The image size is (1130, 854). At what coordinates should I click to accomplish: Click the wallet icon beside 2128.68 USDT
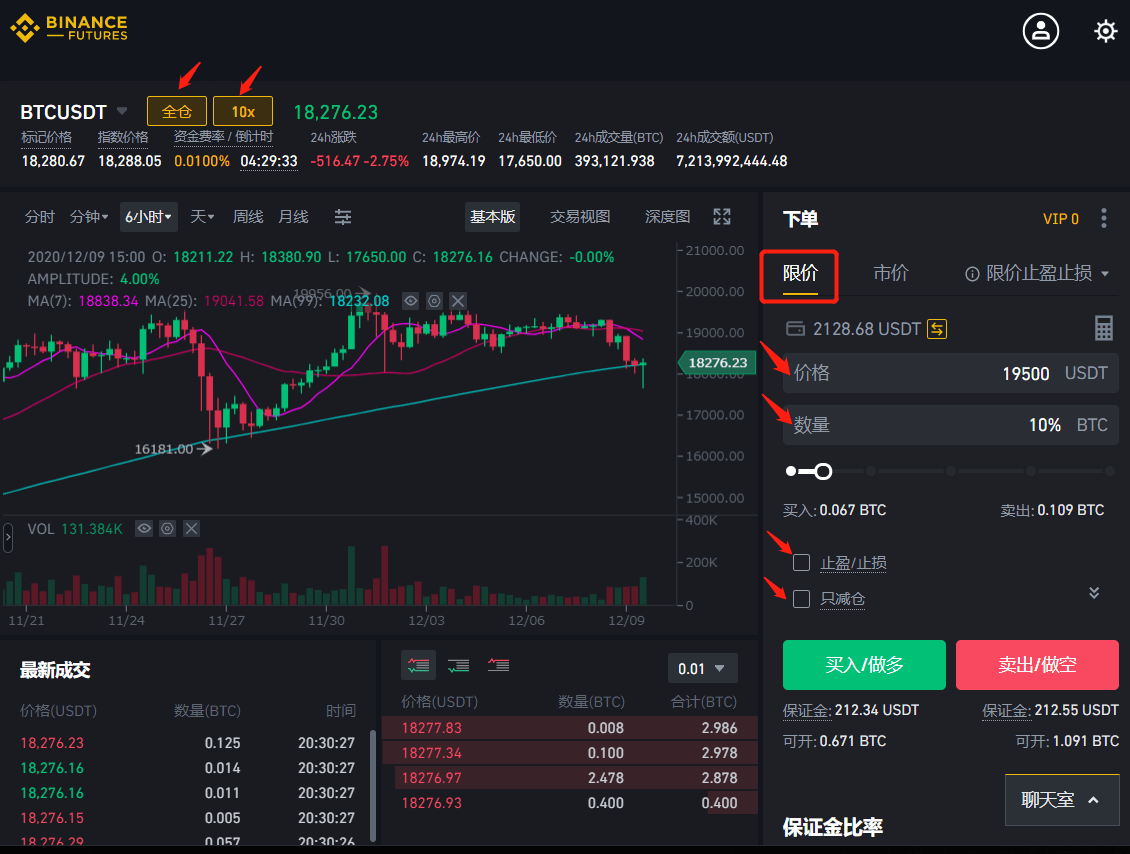tap(796, 329)
